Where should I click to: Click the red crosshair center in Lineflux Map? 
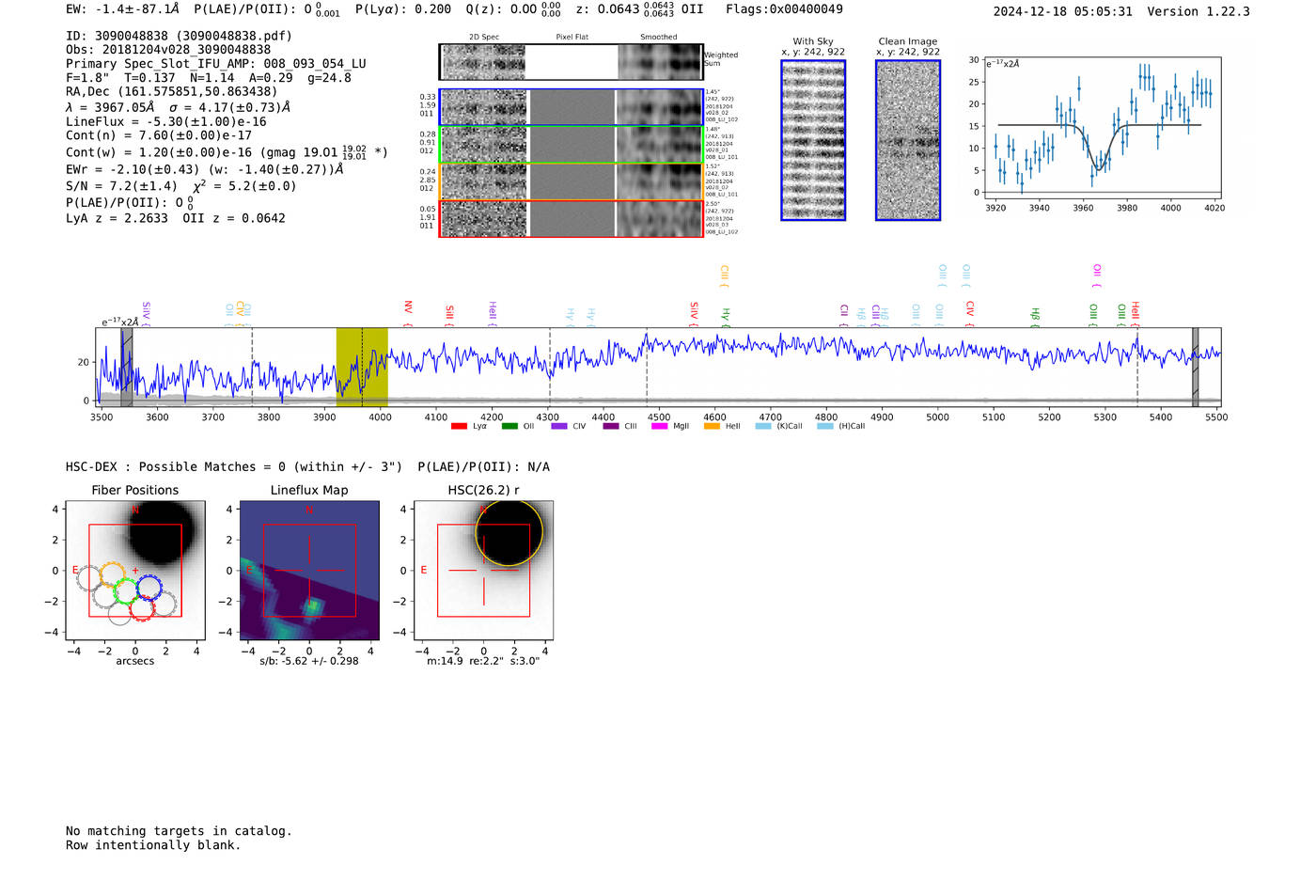(309, 570)
